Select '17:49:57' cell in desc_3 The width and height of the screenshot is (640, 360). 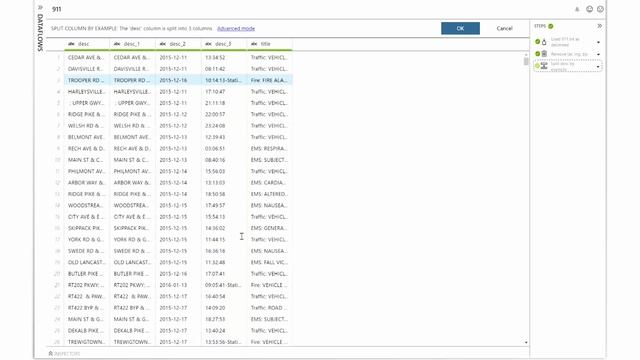[224, 205]
